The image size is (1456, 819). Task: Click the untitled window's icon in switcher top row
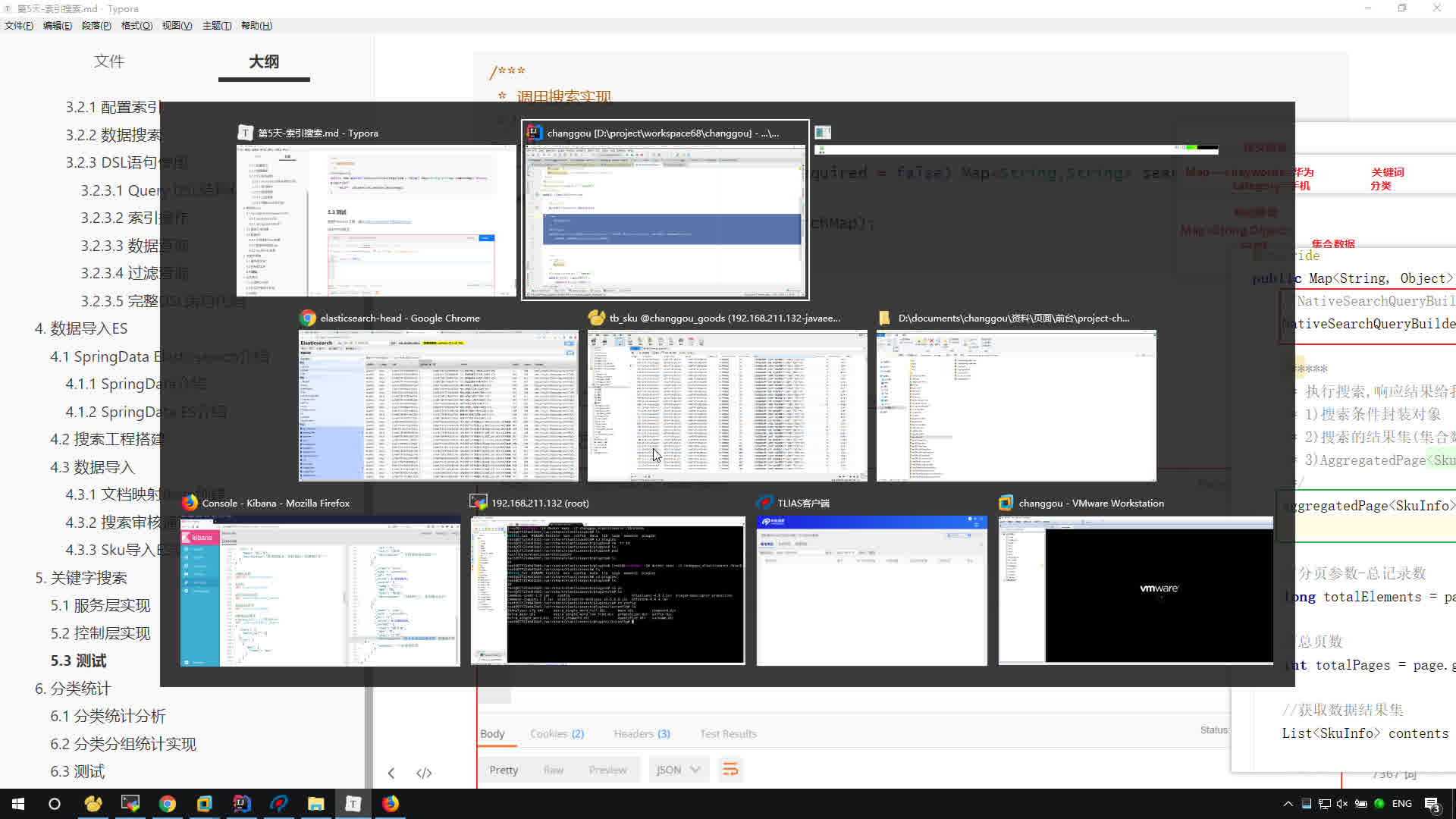click(x=823, y=133)
